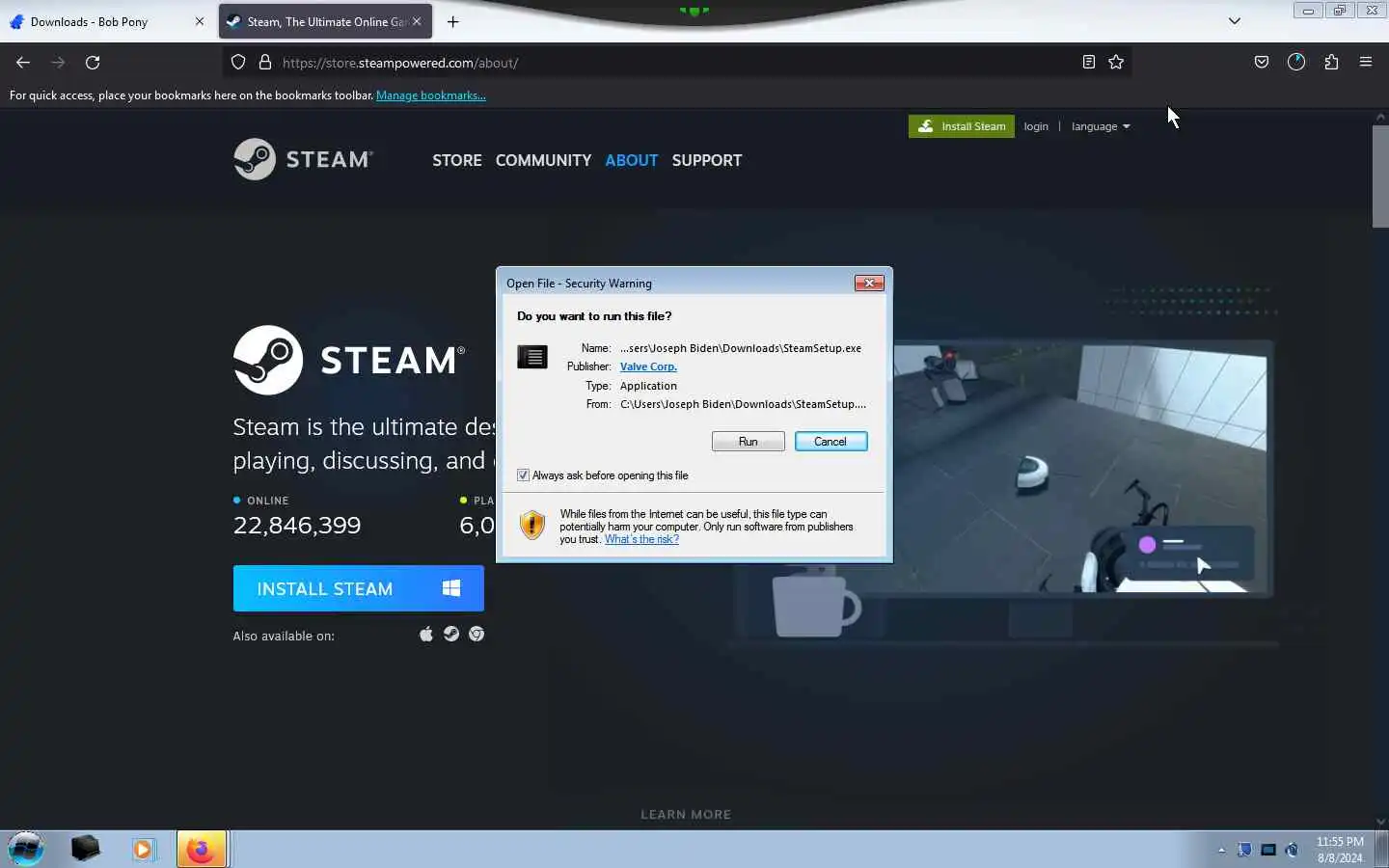
Task: Click the Action Center flag tray icon
Action: 1244,850
